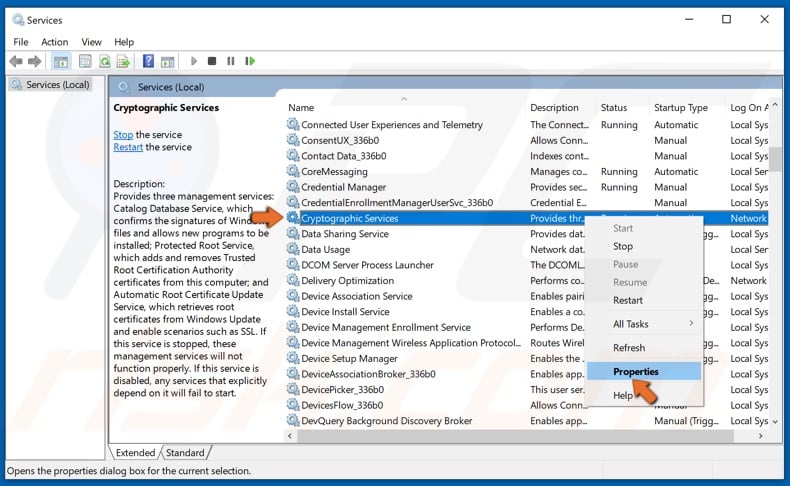The width and height of the screenshot is (790, 486).
Task: Click the horizontal scrollbar thumb
Action: click(515, 436)
